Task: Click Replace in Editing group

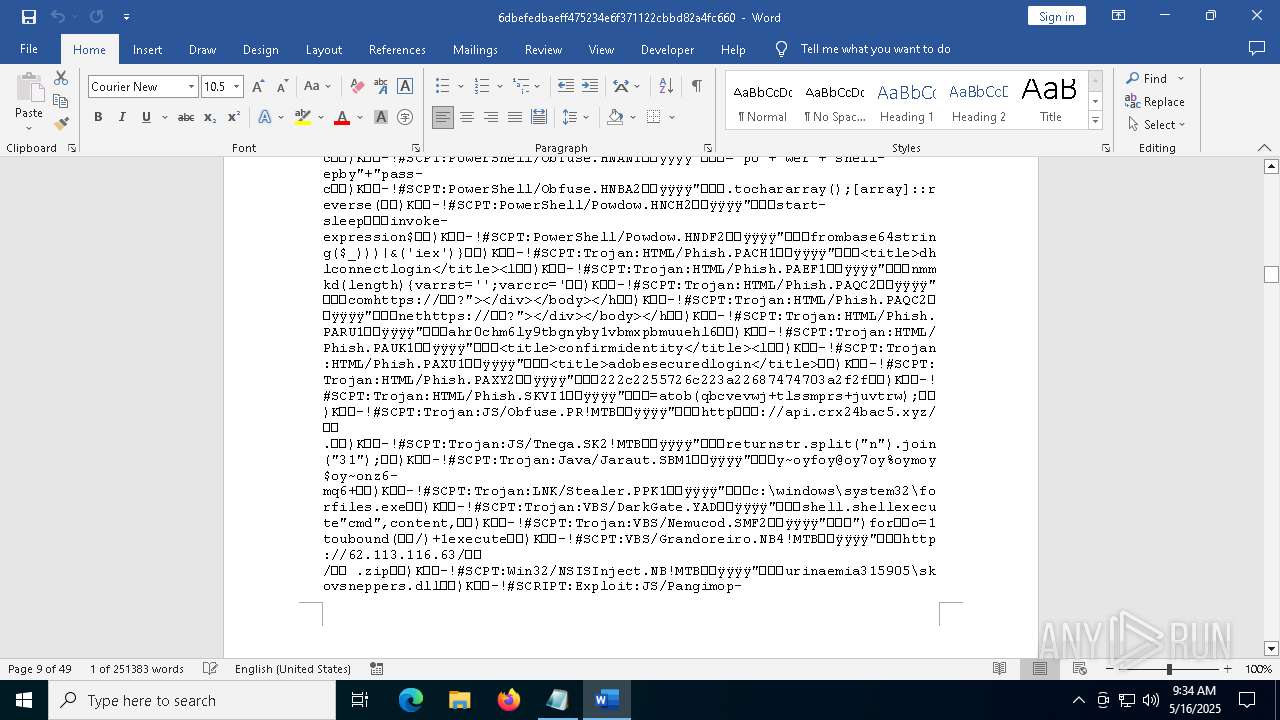Action: [x=1155, y=102]
